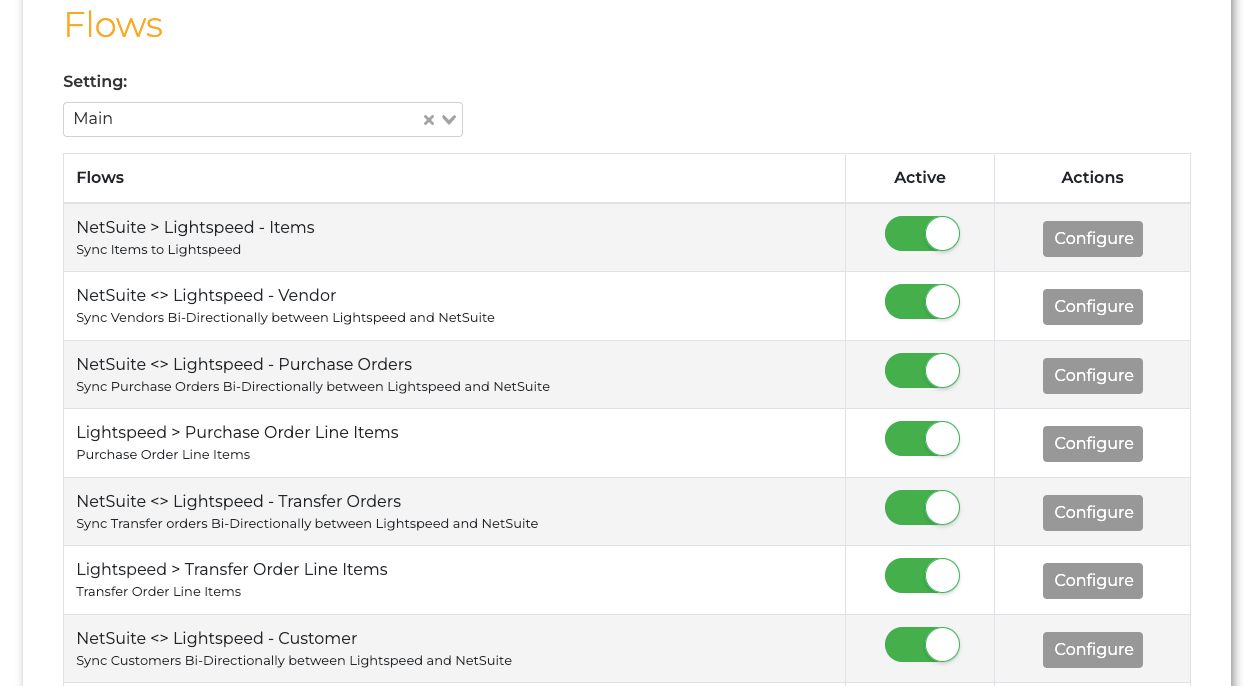Open Configure for the Vendor flow
This screenshot has width=1244, height=686.
click(x=1092, y=307)
